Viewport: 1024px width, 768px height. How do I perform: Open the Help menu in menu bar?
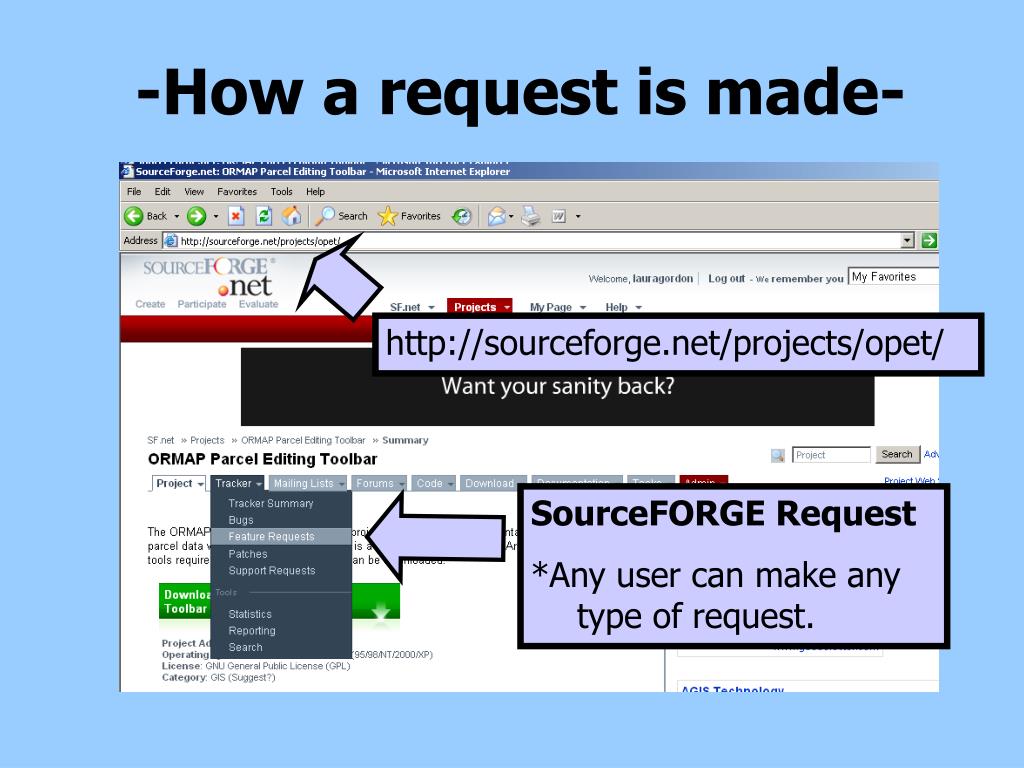(x=315, y=191)
